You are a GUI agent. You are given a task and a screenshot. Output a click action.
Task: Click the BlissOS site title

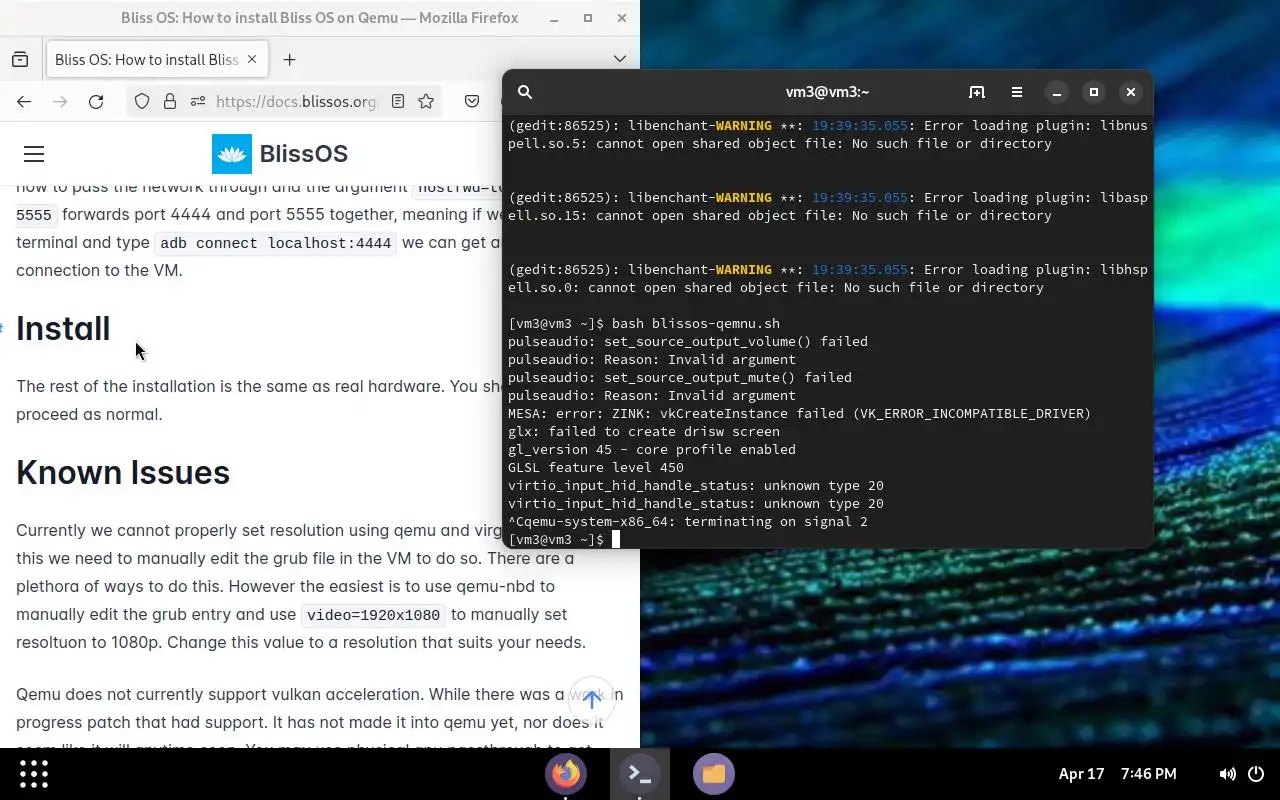pyautogui.click(x=304, y=154)
